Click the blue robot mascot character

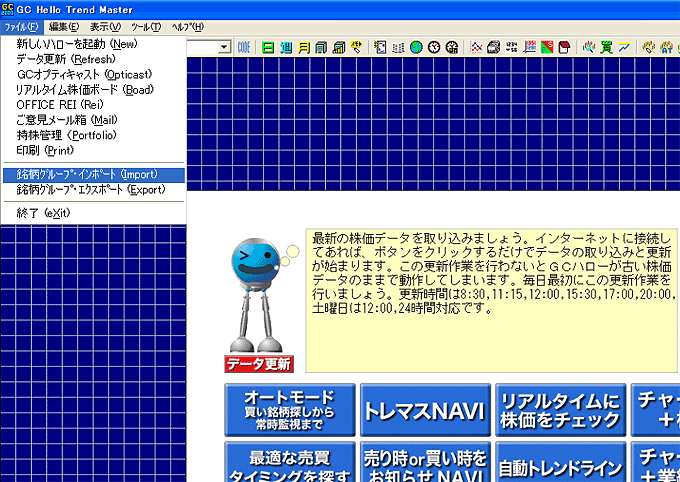tap(256, 295)
